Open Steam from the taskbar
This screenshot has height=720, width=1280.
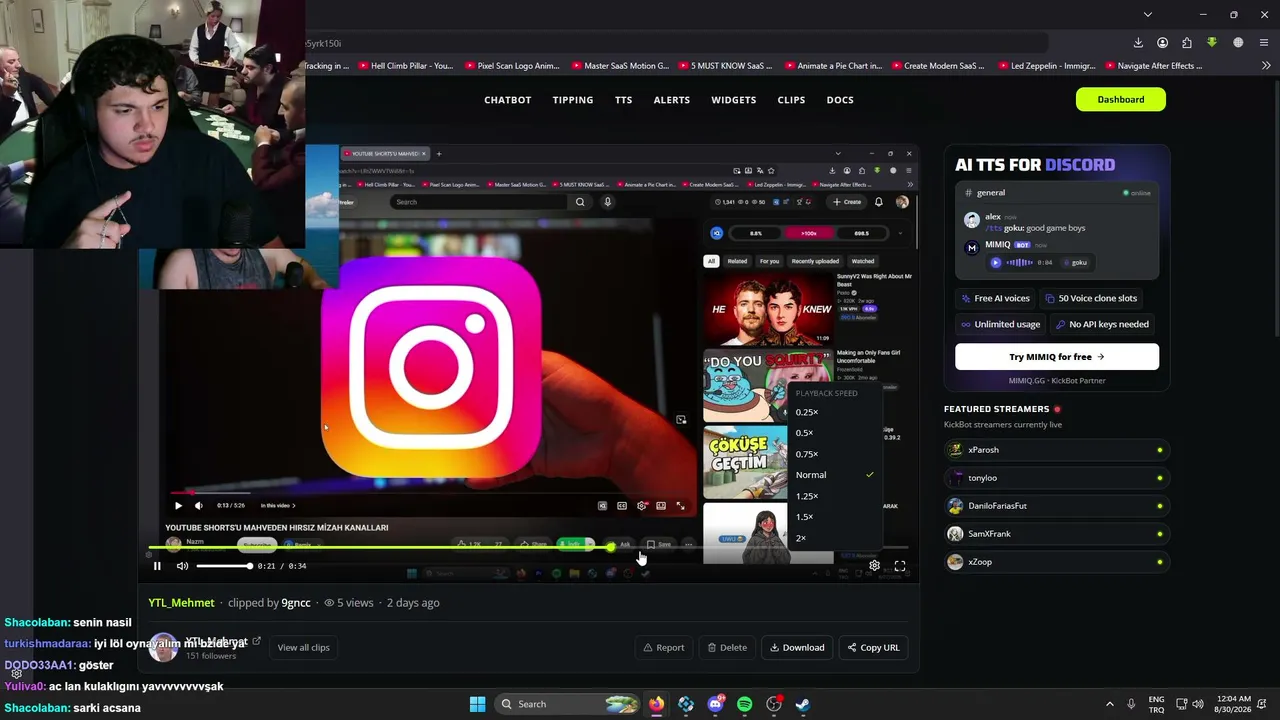[803, 704]
